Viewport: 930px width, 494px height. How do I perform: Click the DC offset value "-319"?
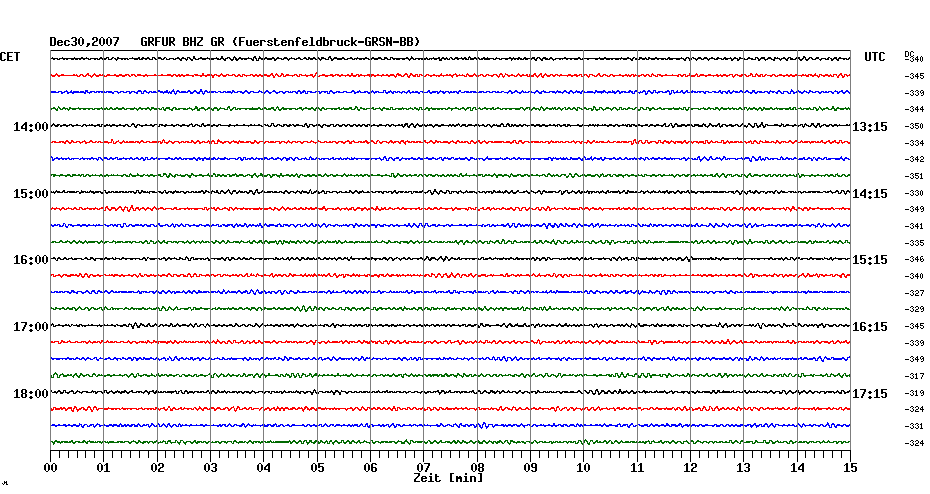(914, 393)
